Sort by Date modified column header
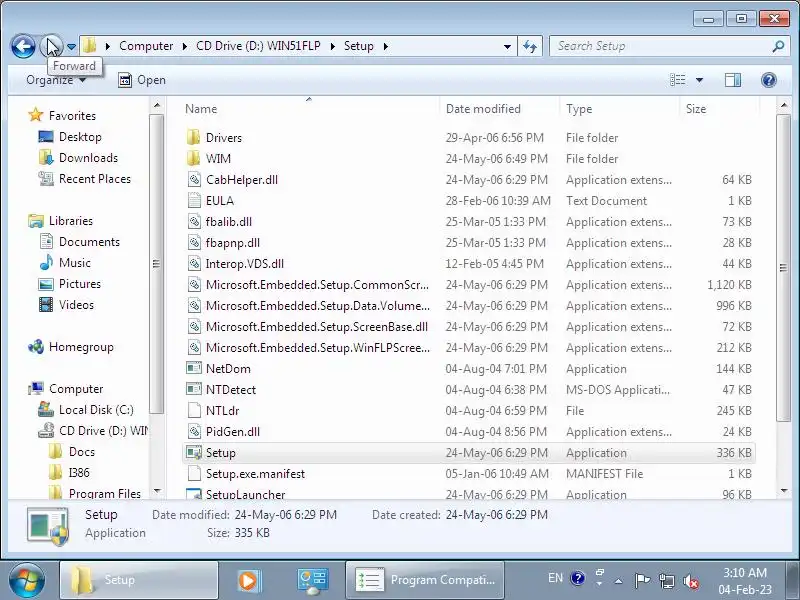 click(483, 109)
